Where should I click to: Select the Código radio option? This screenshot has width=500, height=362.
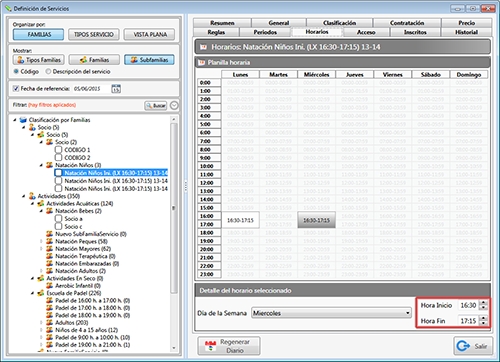tap(16, 71)
